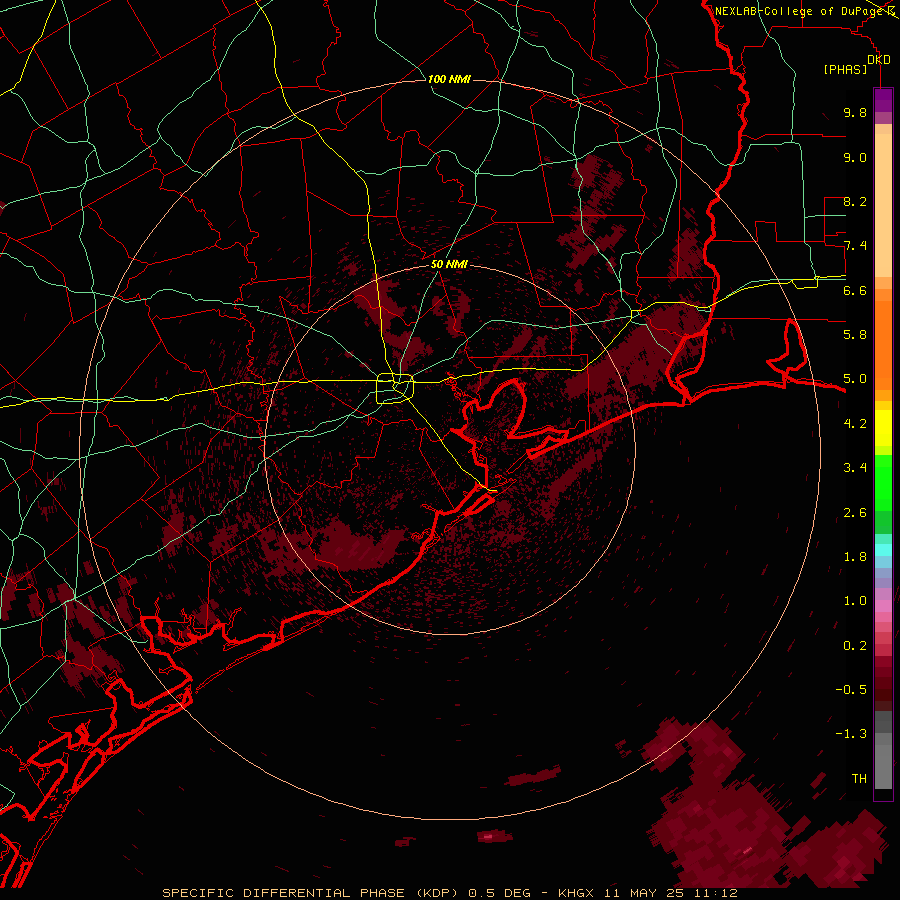Click the 9.8 value on the color scale
Viewport: 900px width, 900px height.
pyautogui.click(x=855, y=113)
